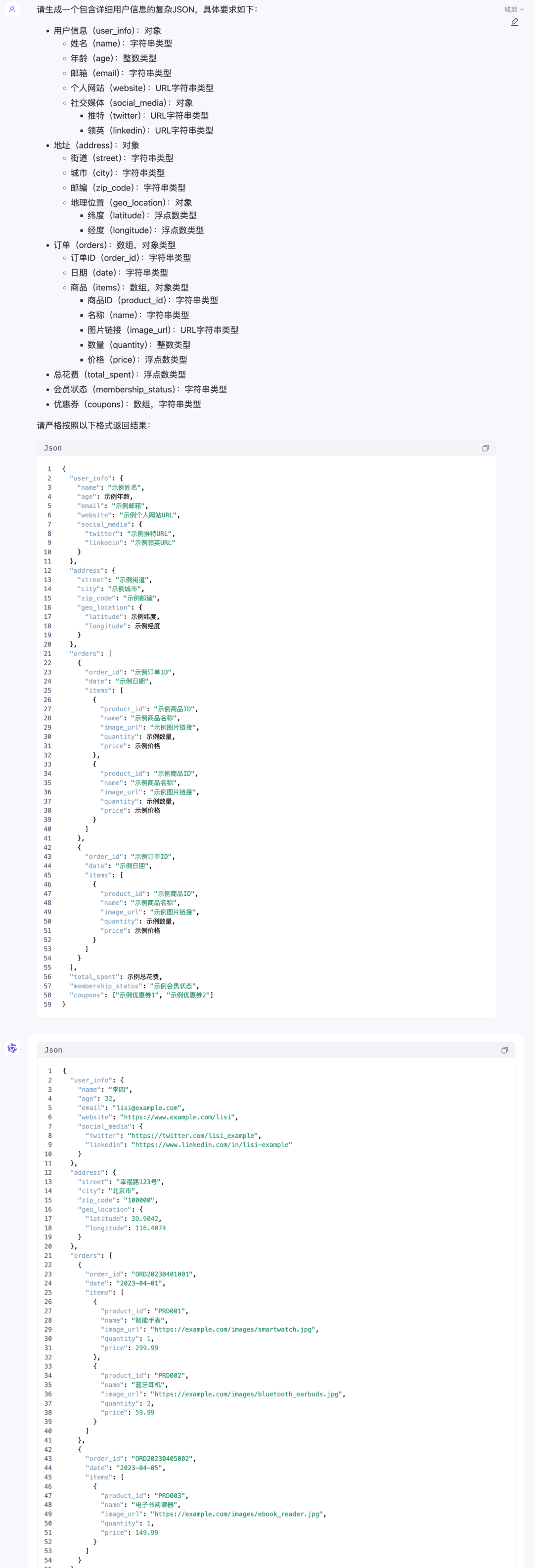Click the twitter URL value in the response
This screenshot has height=1568, width=534.
(193, 1135)
